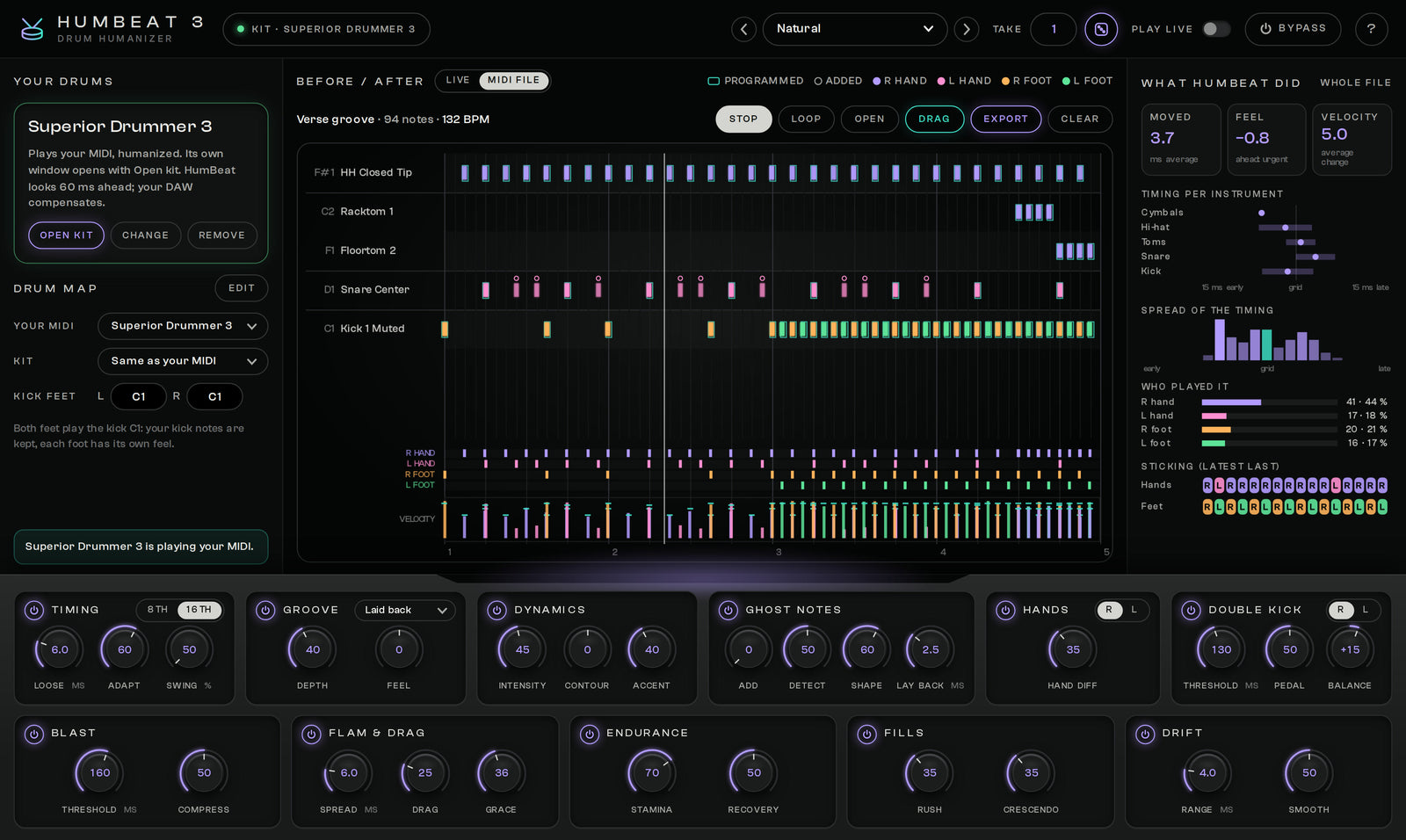This screenshot has width=1406, height=840.
Task: Switch to the MIDI FILE tab
Action: [514, 81]
